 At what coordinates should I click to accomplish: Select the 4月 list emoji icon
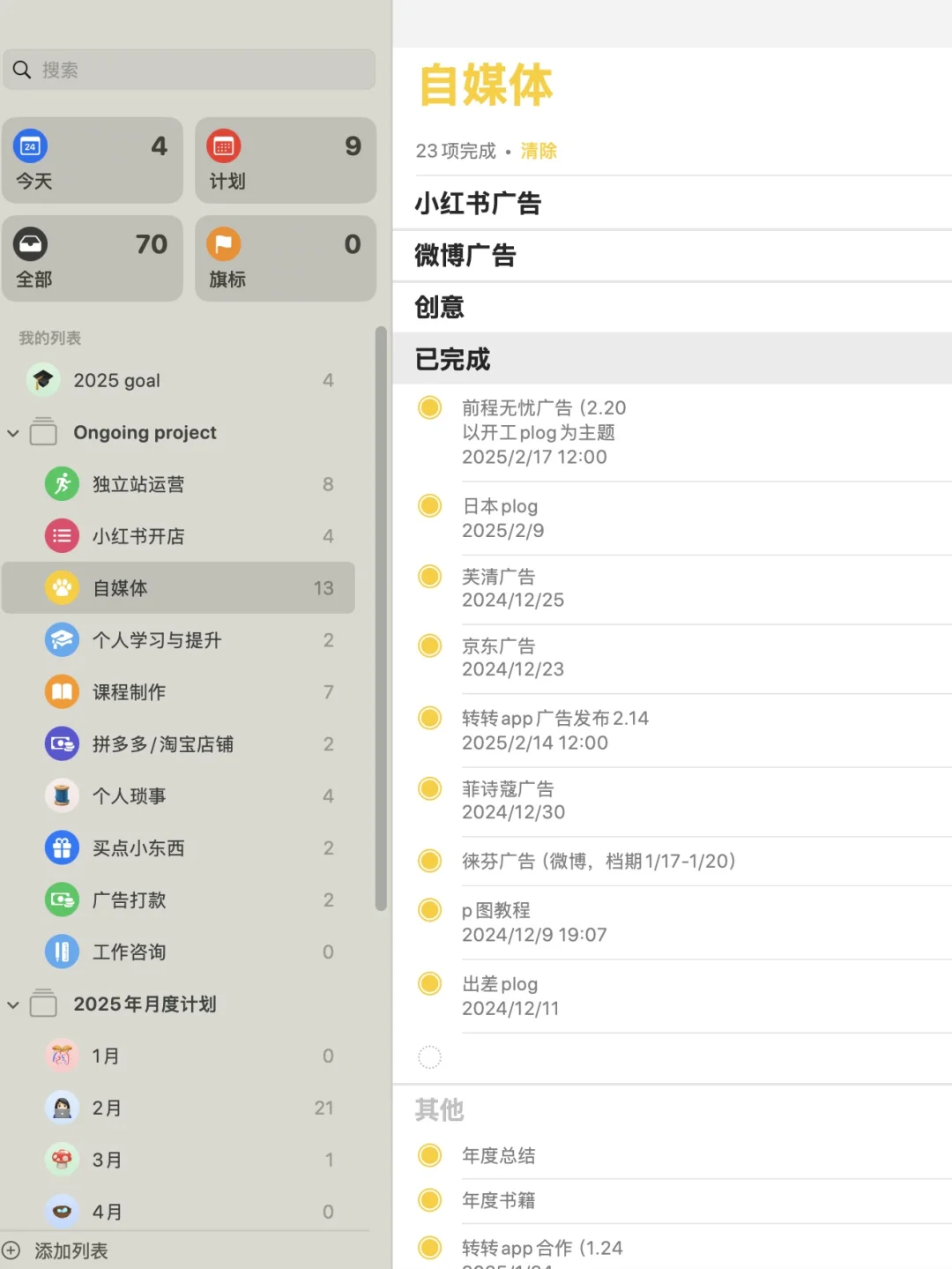[62, 1212]
